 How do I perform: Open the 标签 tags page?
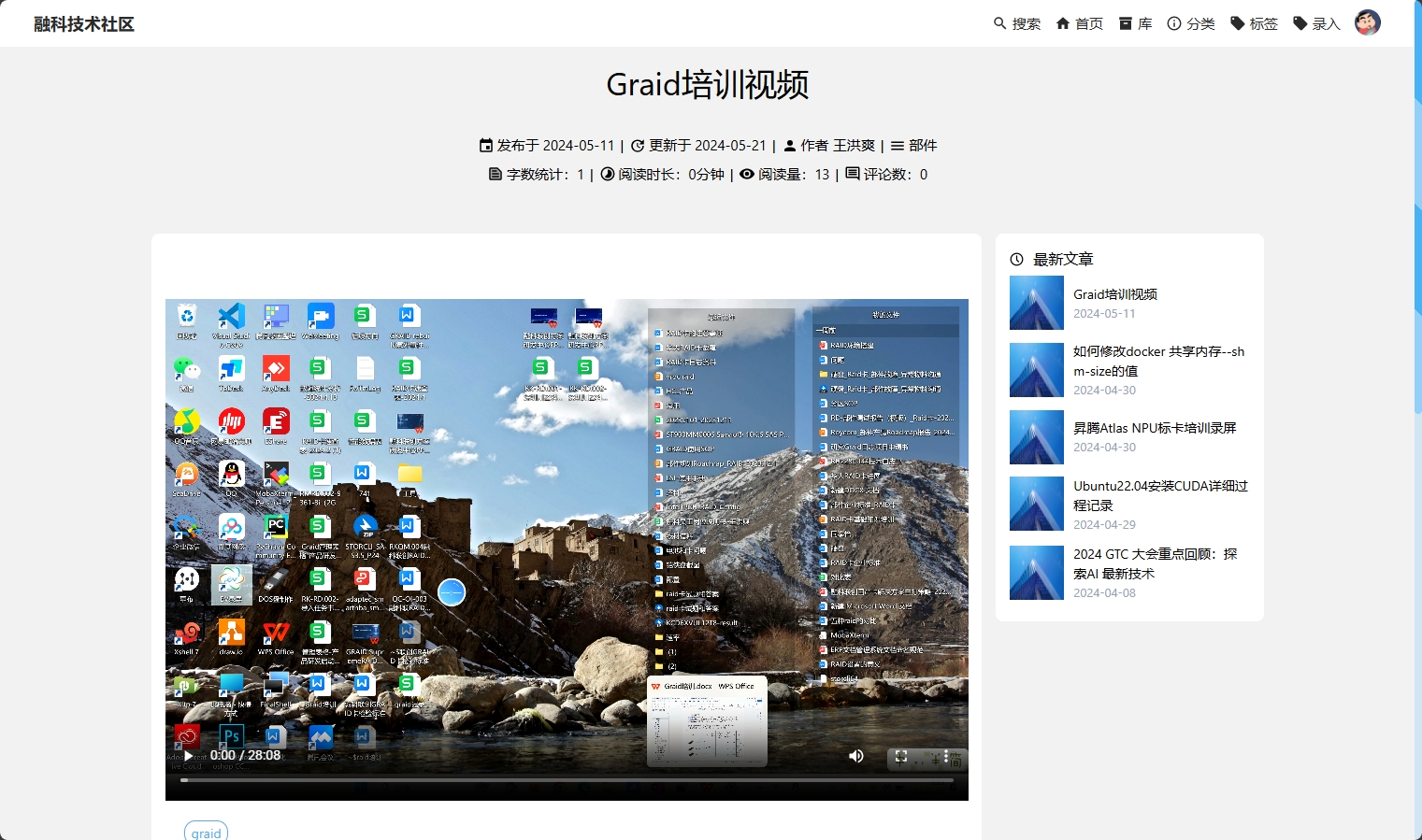click(1254, 23)
